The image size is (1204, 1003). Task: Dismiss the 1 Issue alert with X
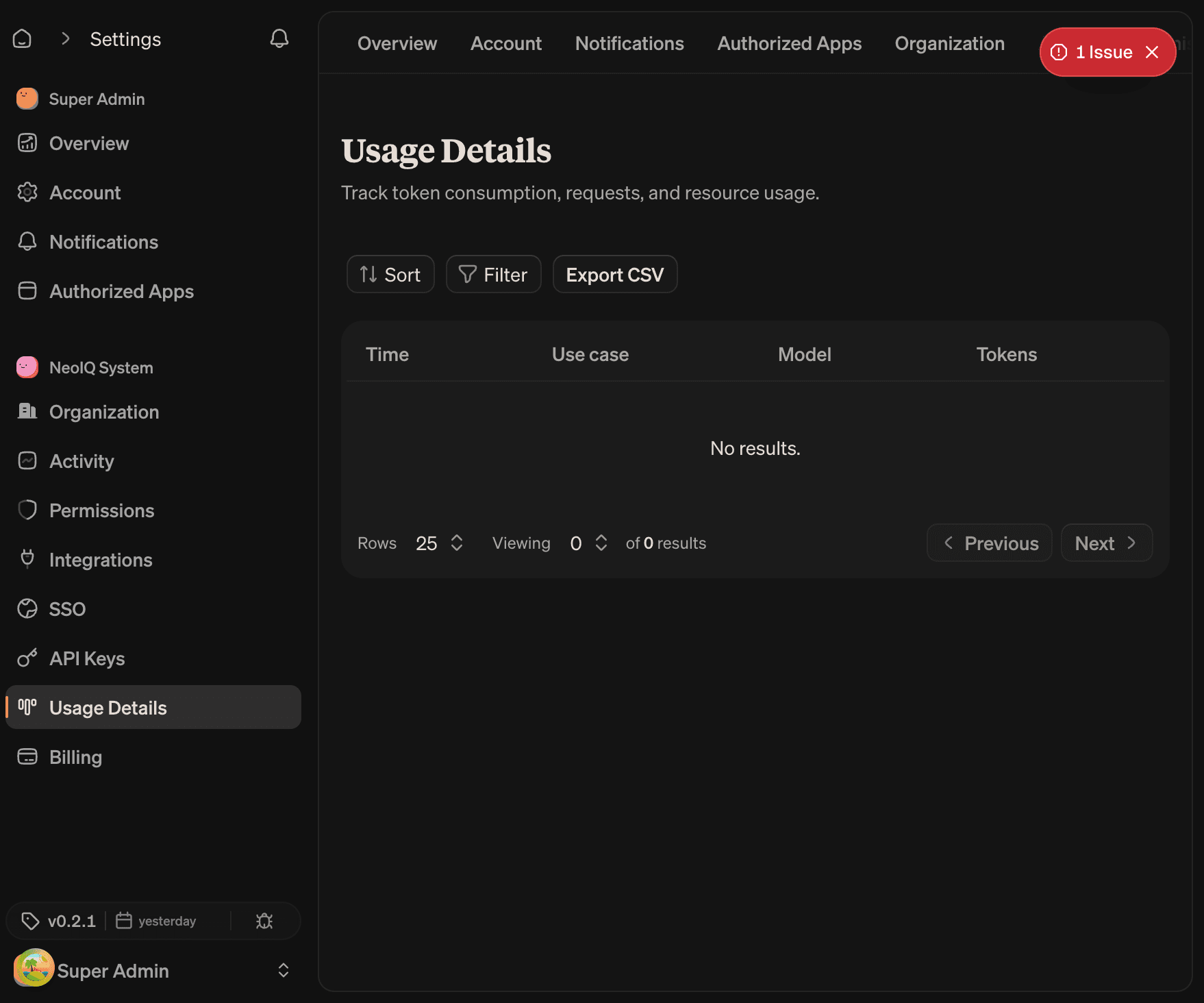1152,52
